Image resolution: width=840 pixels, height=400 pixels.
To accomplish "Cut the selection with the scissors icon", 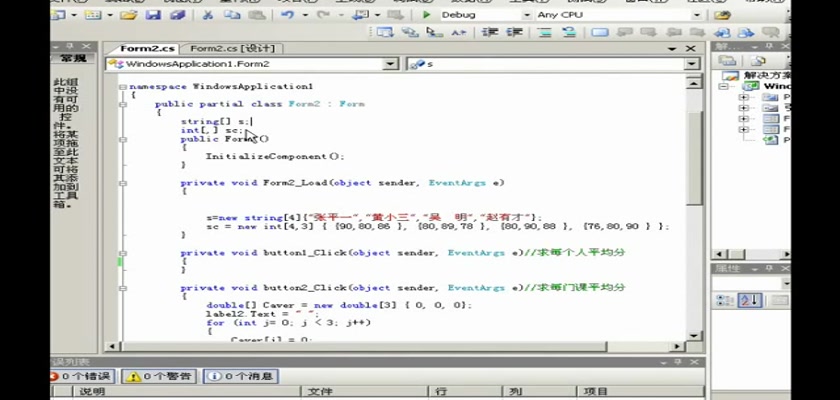I will pyautogui.click(x=208, y=15).
